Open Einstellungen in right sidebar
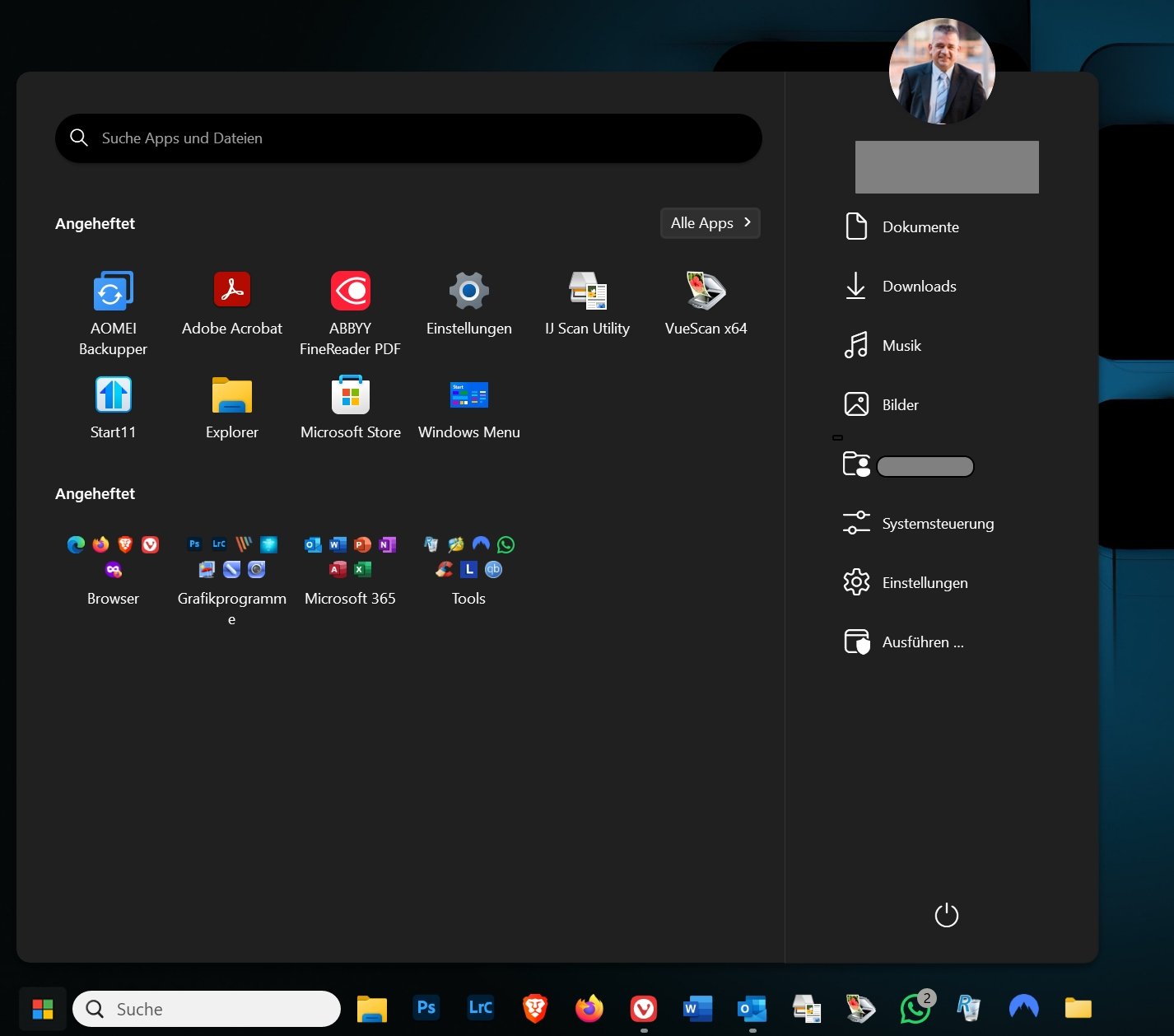Screen dimensions: 1174x1036 pyautogui.click(x=906, y=582)
